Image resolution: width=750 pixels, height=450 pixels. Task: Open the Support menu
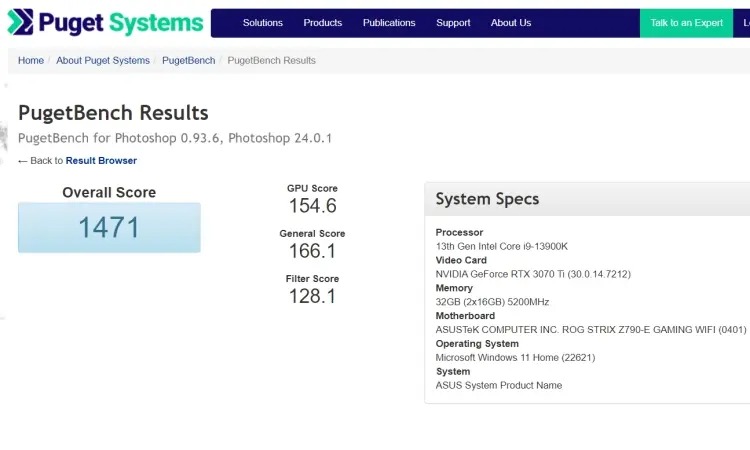point(453,23)
